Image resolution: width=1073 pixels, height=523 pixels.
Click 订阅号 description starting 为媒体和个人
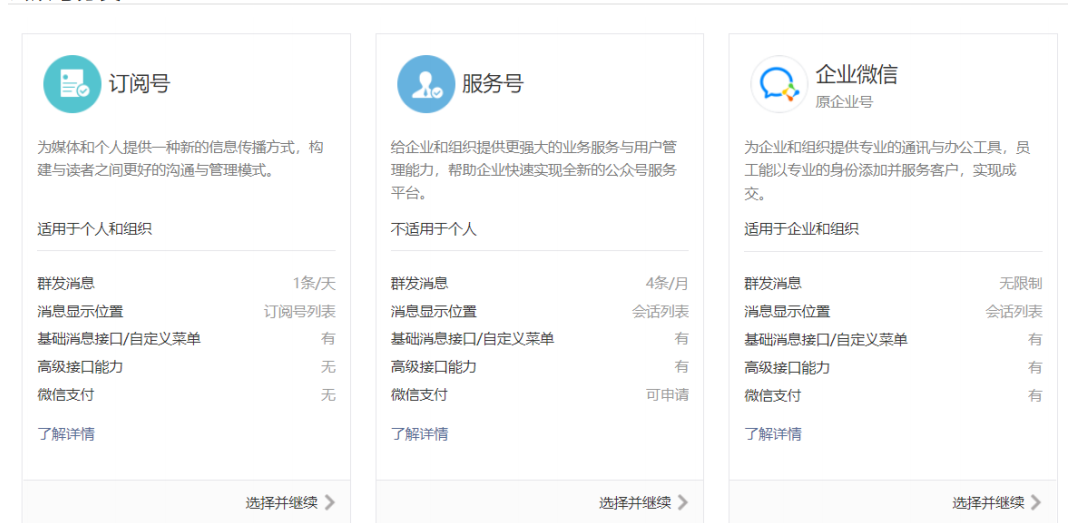180,159
